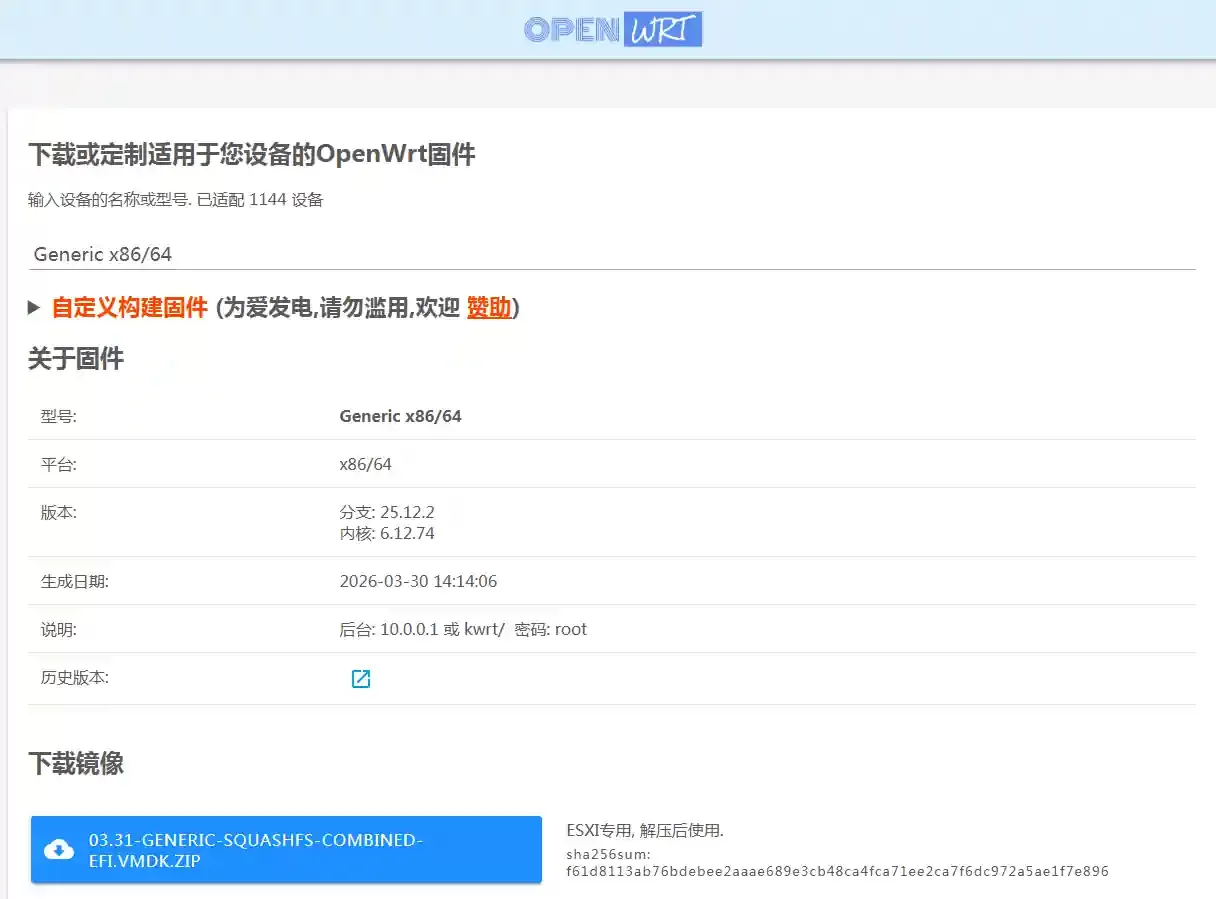
Task: Click the 历史版本: row label
Action: [75, 678]
